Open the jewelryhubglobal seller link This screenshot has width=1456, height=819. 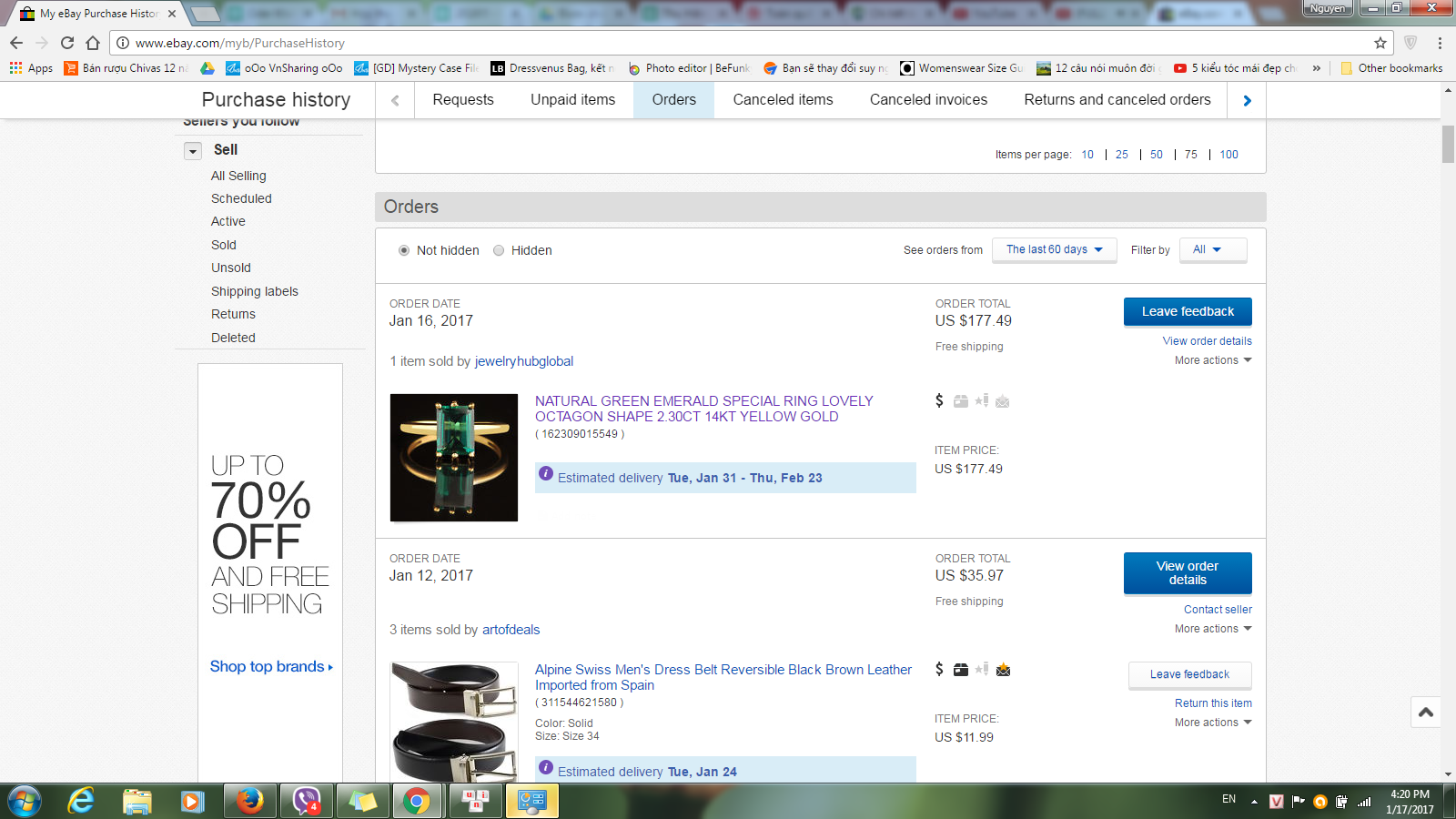point(524,361)
